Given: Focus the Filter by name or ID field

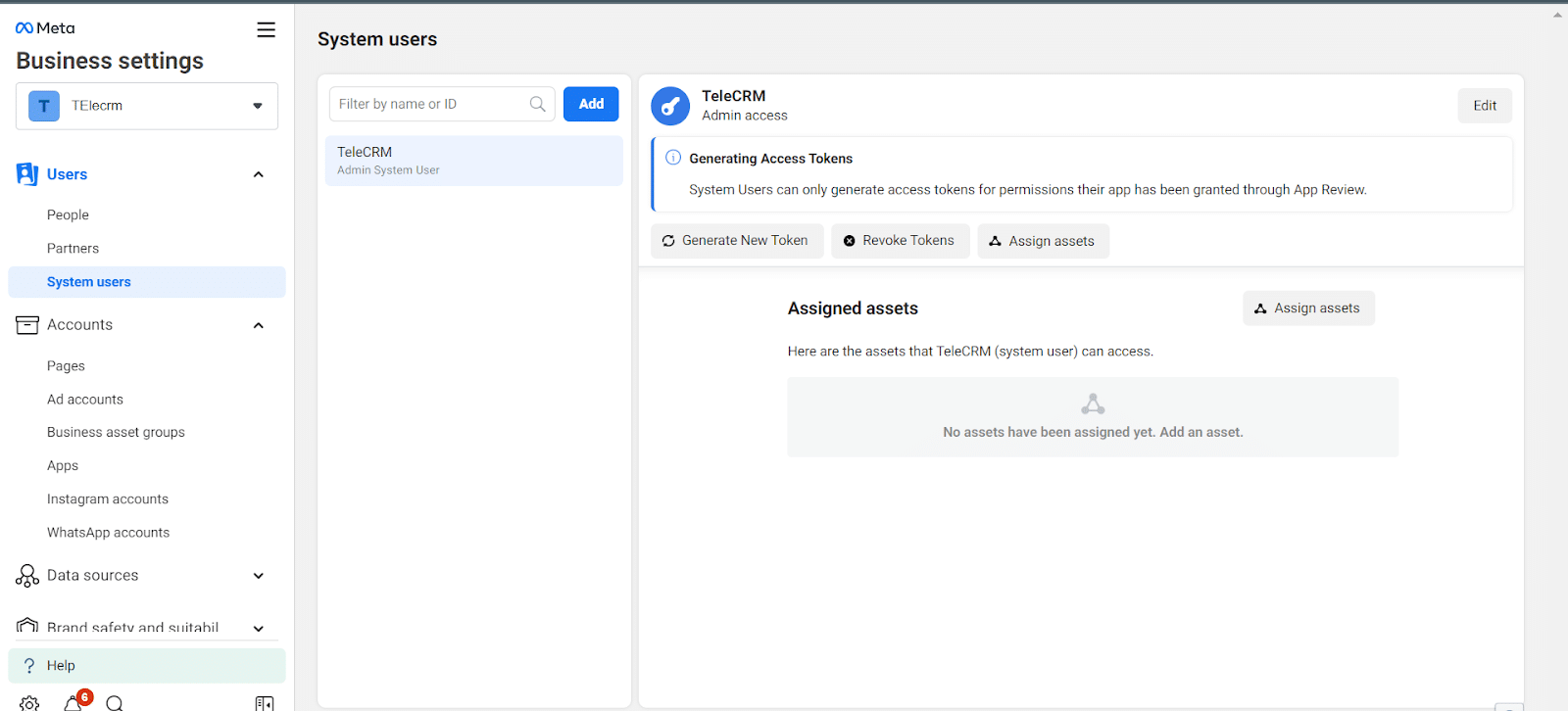Looking at the screenshot, I should tap(442, 104).
